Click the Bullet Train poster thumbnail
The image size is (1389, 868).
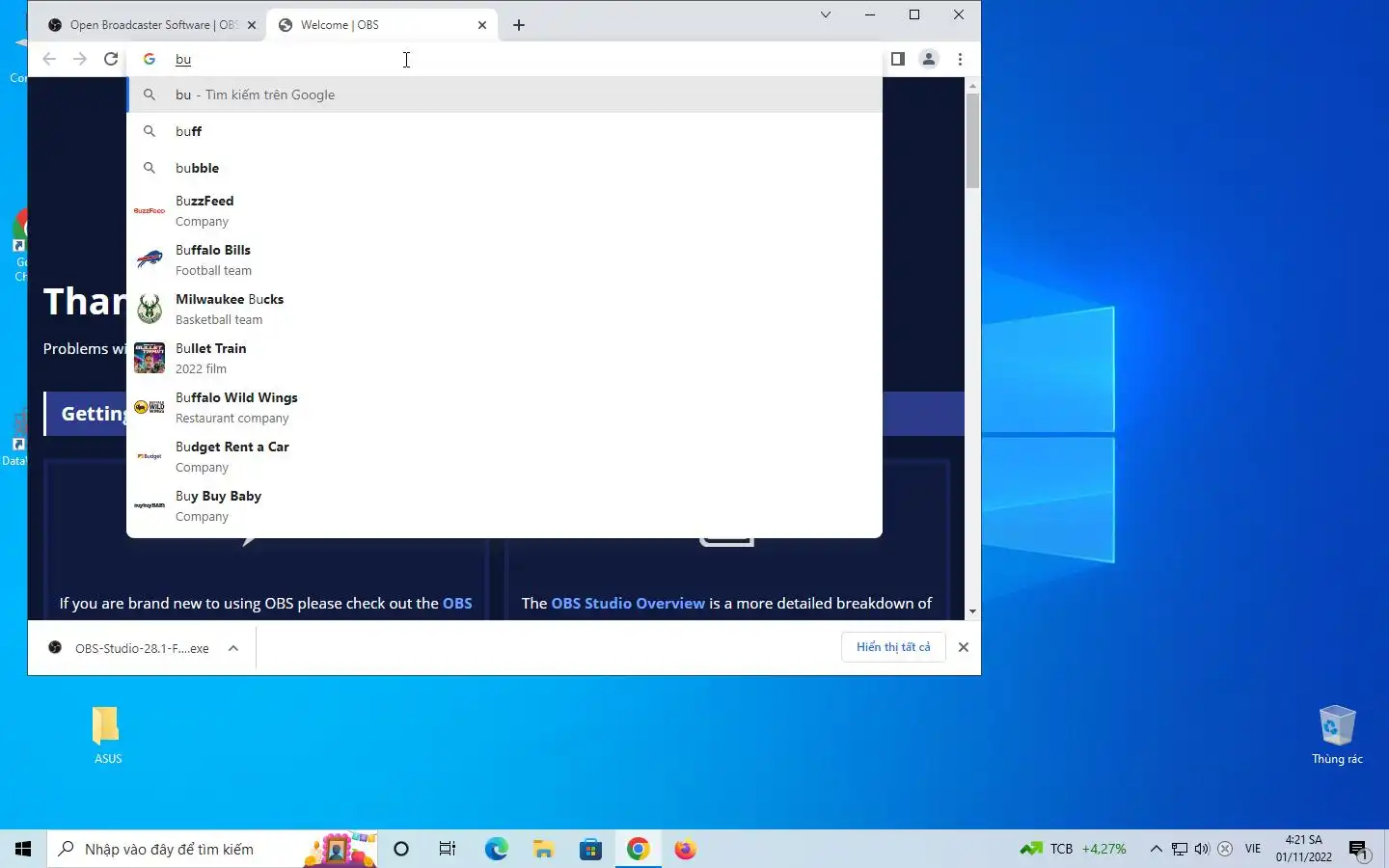(x=150, y=358)
